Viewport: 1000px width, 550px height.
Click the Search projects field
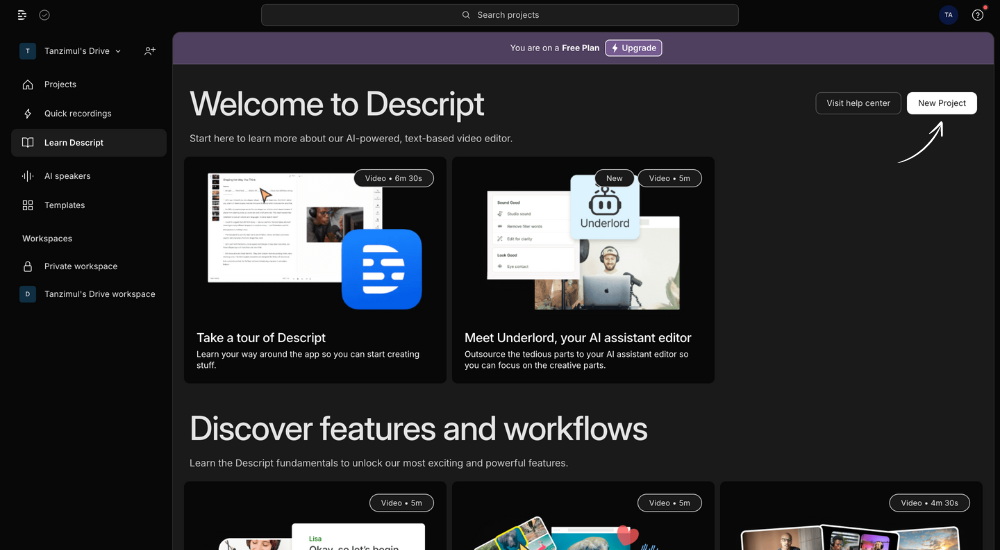point(500,15)
